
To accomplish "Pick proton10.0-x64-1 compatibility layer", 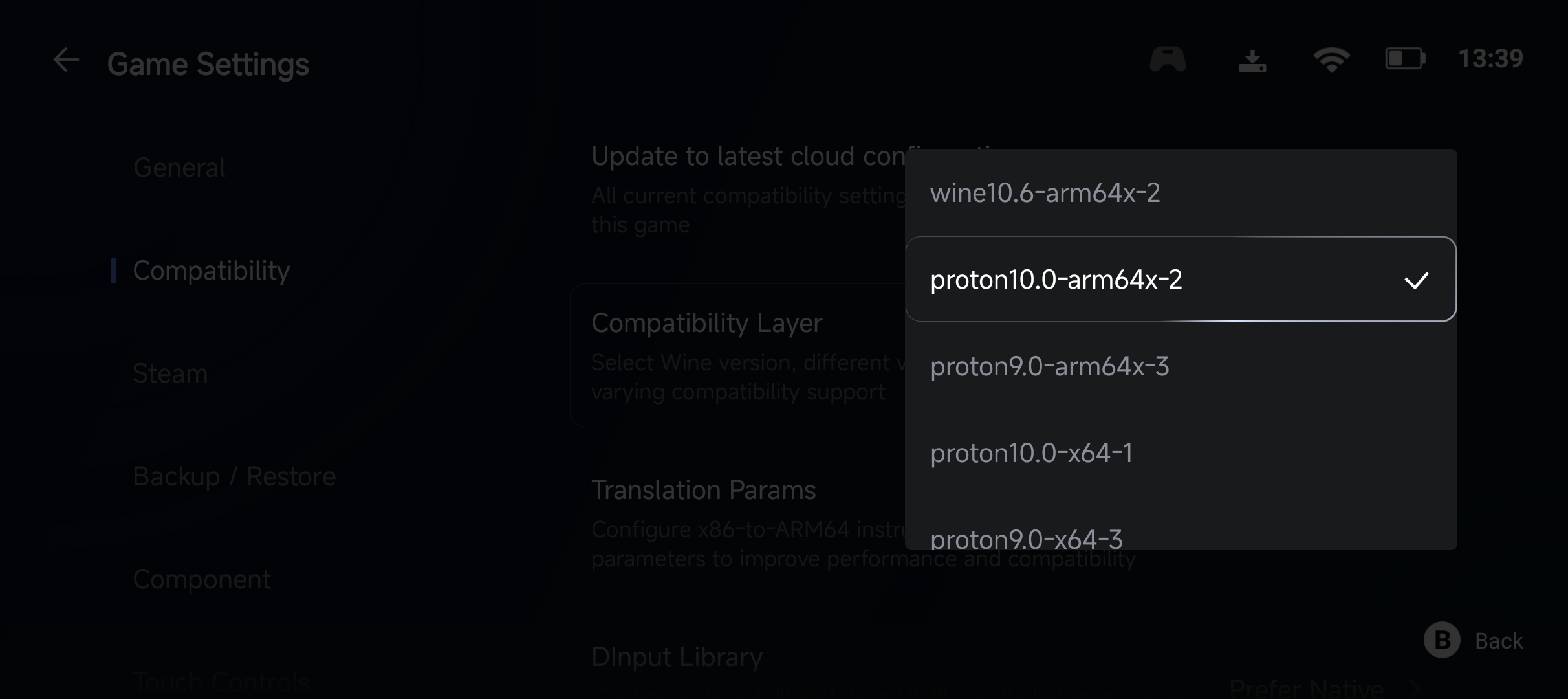I will (x=1031, y=453).
